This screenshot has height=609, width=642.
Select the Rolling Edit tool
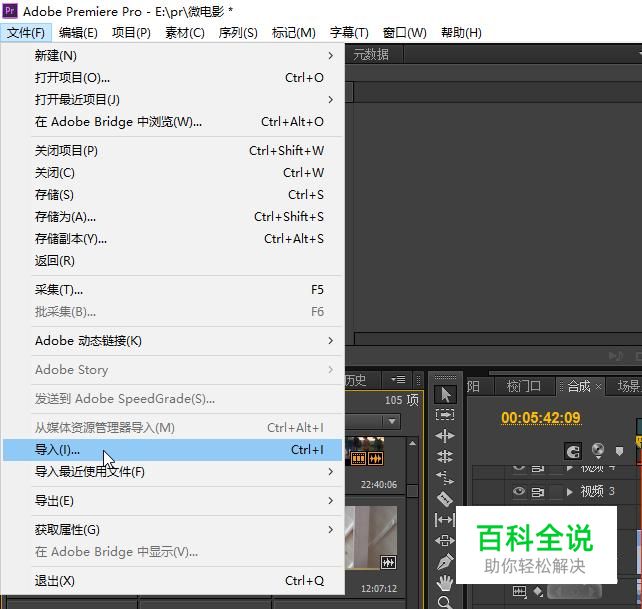(445, 456)
